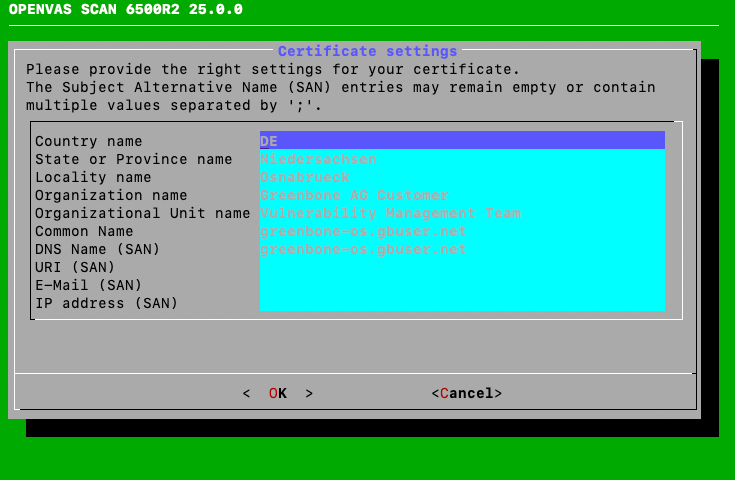Click the 'Organizational Unit name' label

(142, 213)
